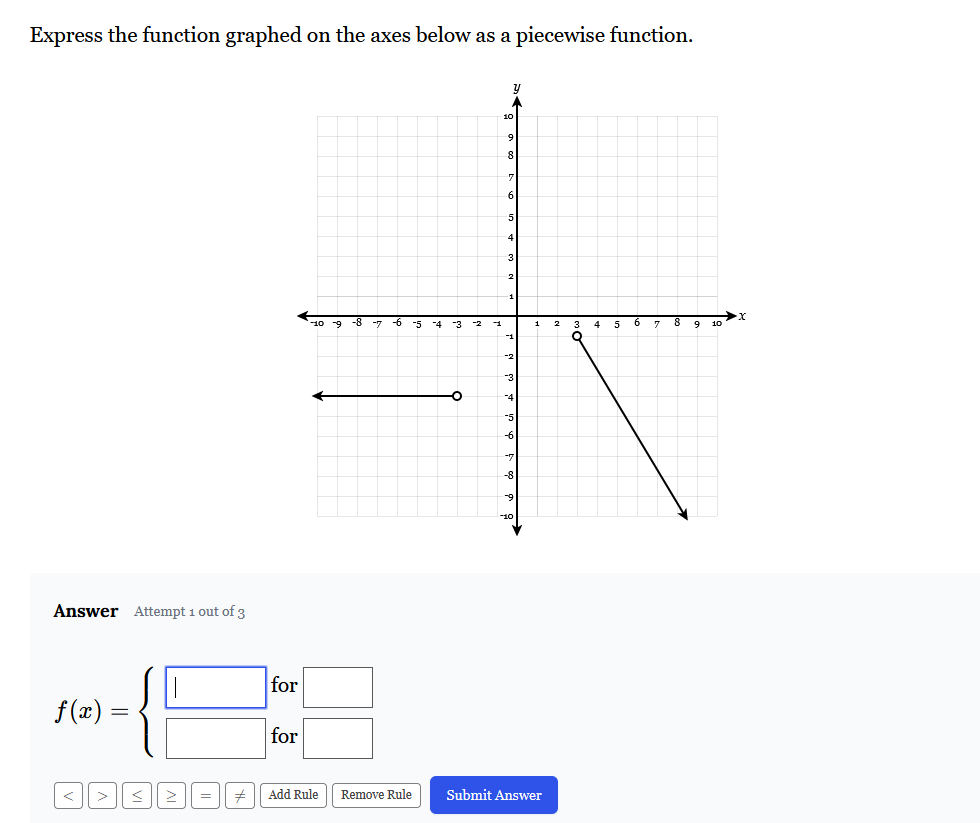
Task: Click the equals operator button
Action: coord(203,795)
